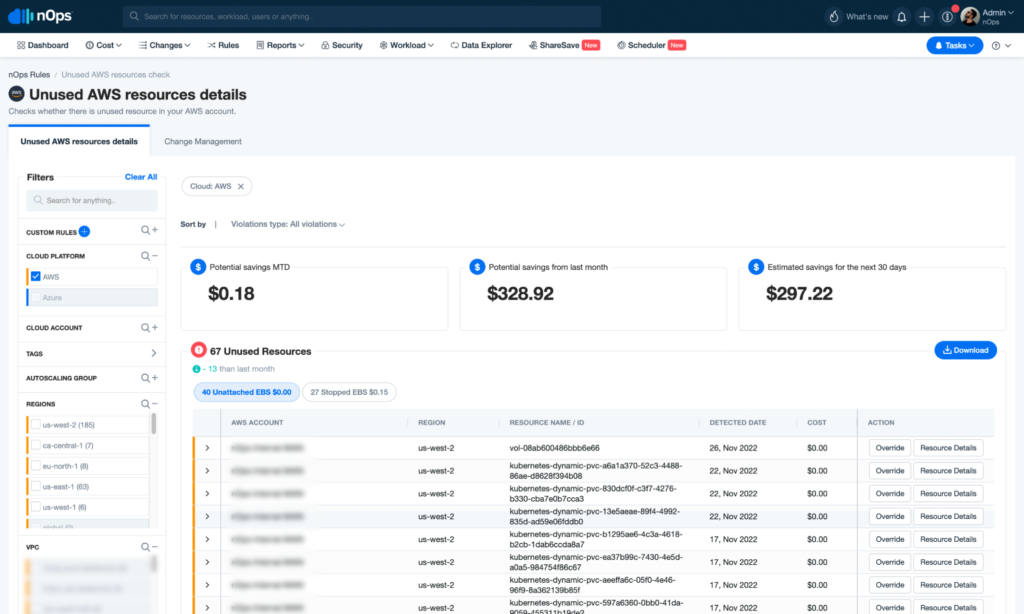The height and width of the screenshot is (614, 1024).
Task: Open the help question mark icon
Action: tap(996, 46)
